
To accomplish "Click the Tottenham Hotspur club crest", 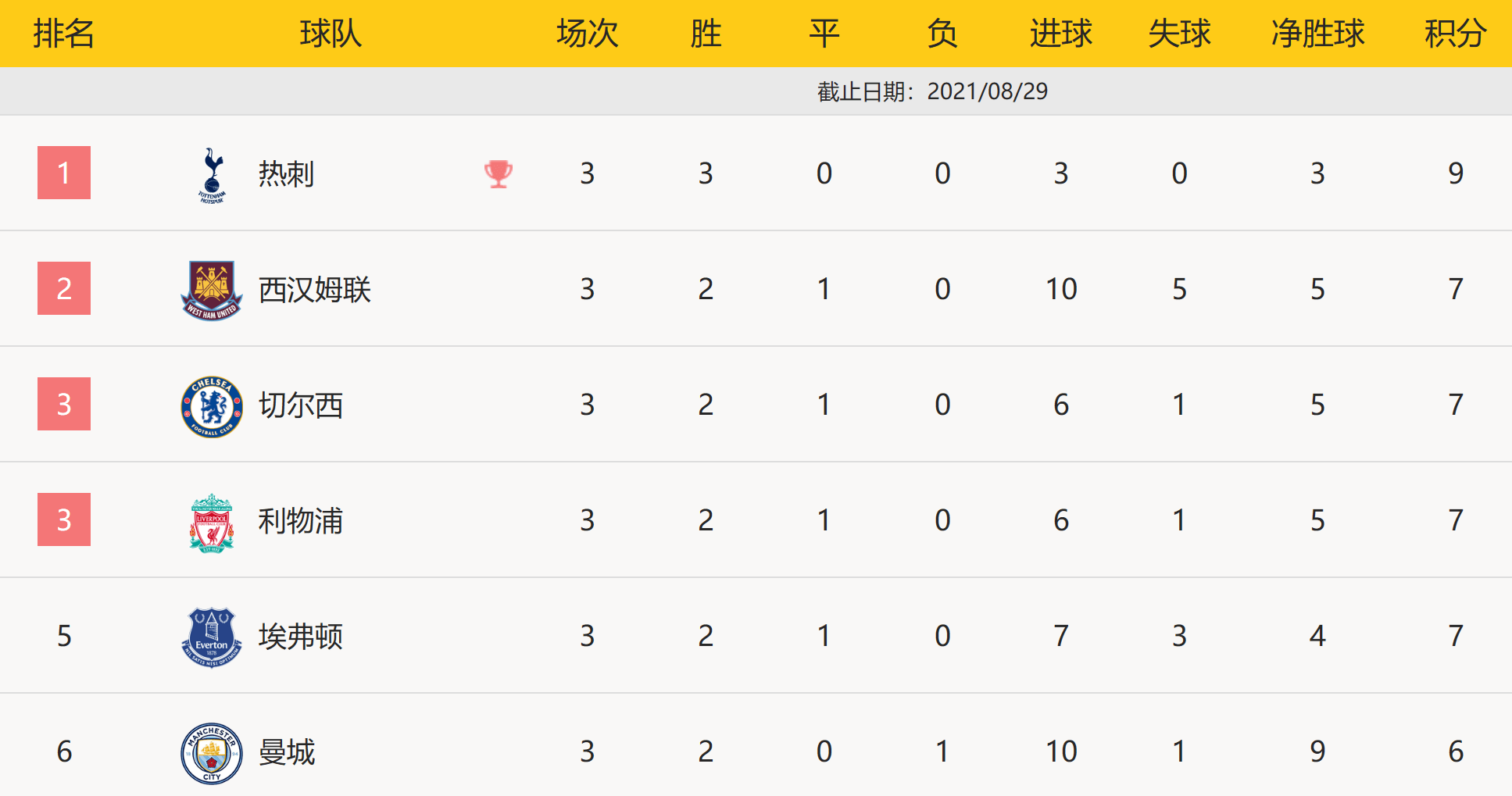I will pyautogui.click(x=212, y=175).
